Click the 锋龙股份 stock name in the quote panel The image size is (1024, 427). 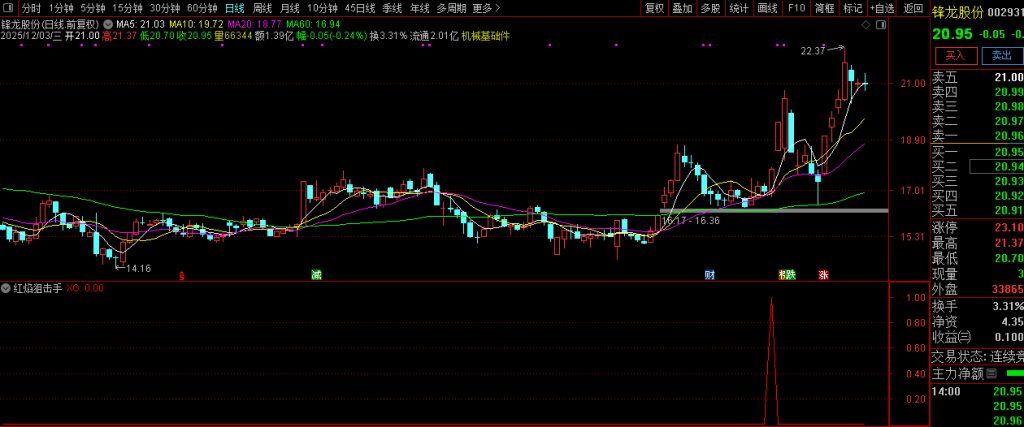click(x=957, y=12)
